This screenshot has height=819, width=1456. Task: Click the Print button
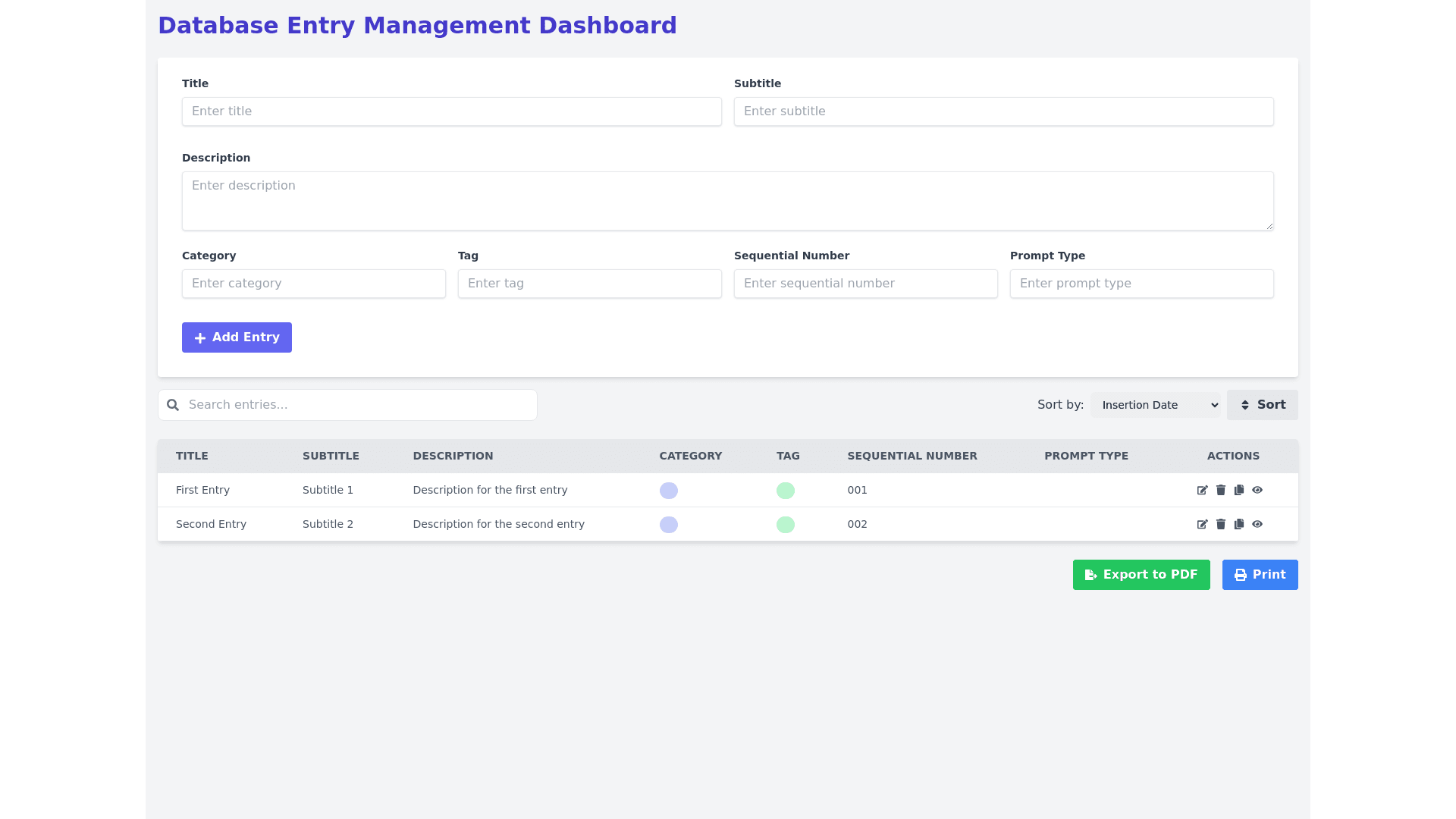click(1260, 575)
